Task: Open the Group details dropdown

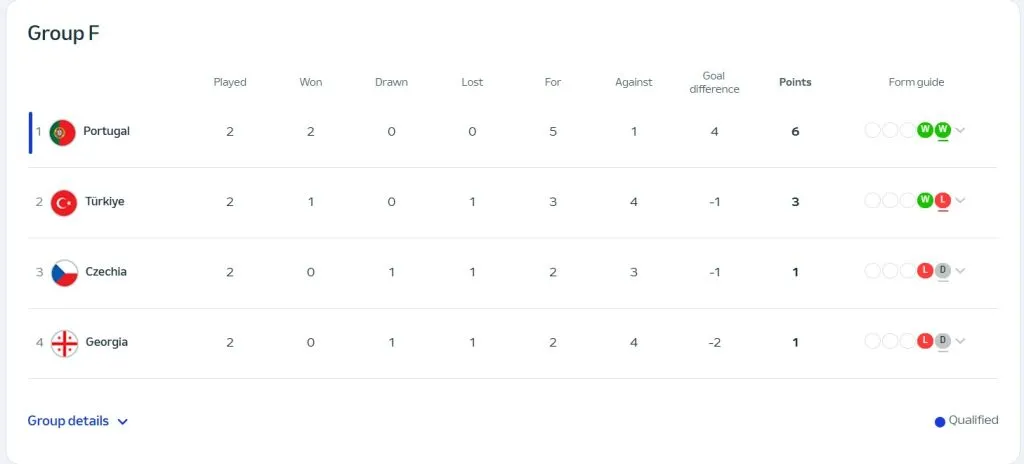Action: click(78, 421)
